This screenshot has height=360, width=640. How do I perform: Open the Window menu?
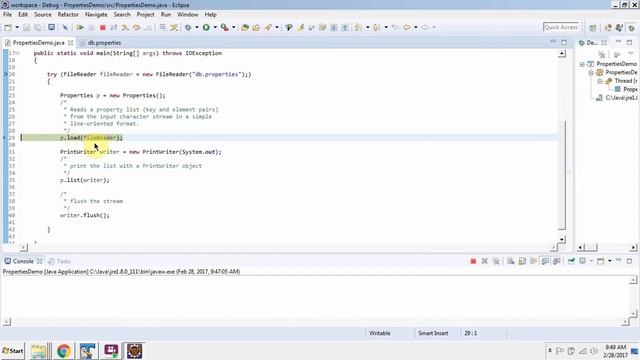click(x=187, y=14)
